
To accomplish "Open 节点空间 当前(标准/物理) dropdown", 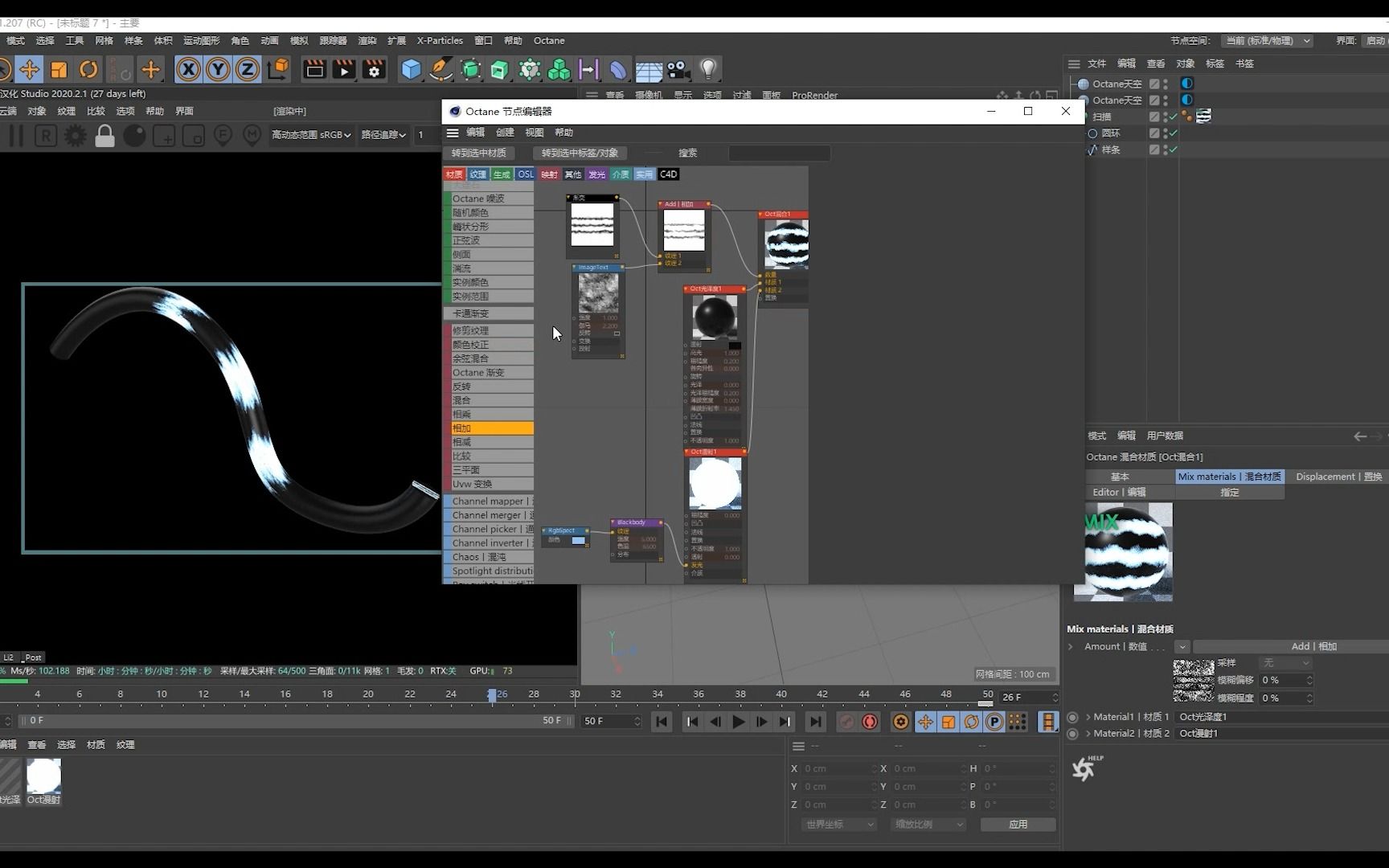I will [x=1267, y=41].
